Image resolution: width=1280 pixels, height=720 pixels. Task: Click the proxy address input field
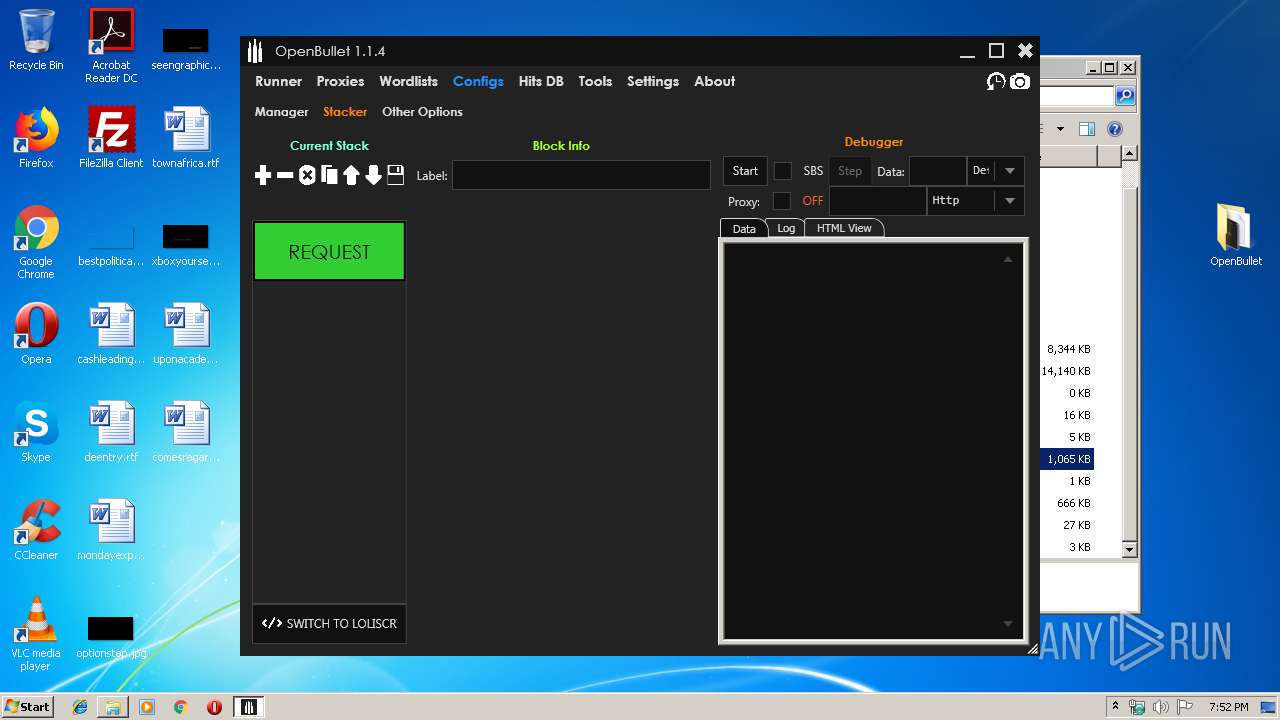coord(878,201)
